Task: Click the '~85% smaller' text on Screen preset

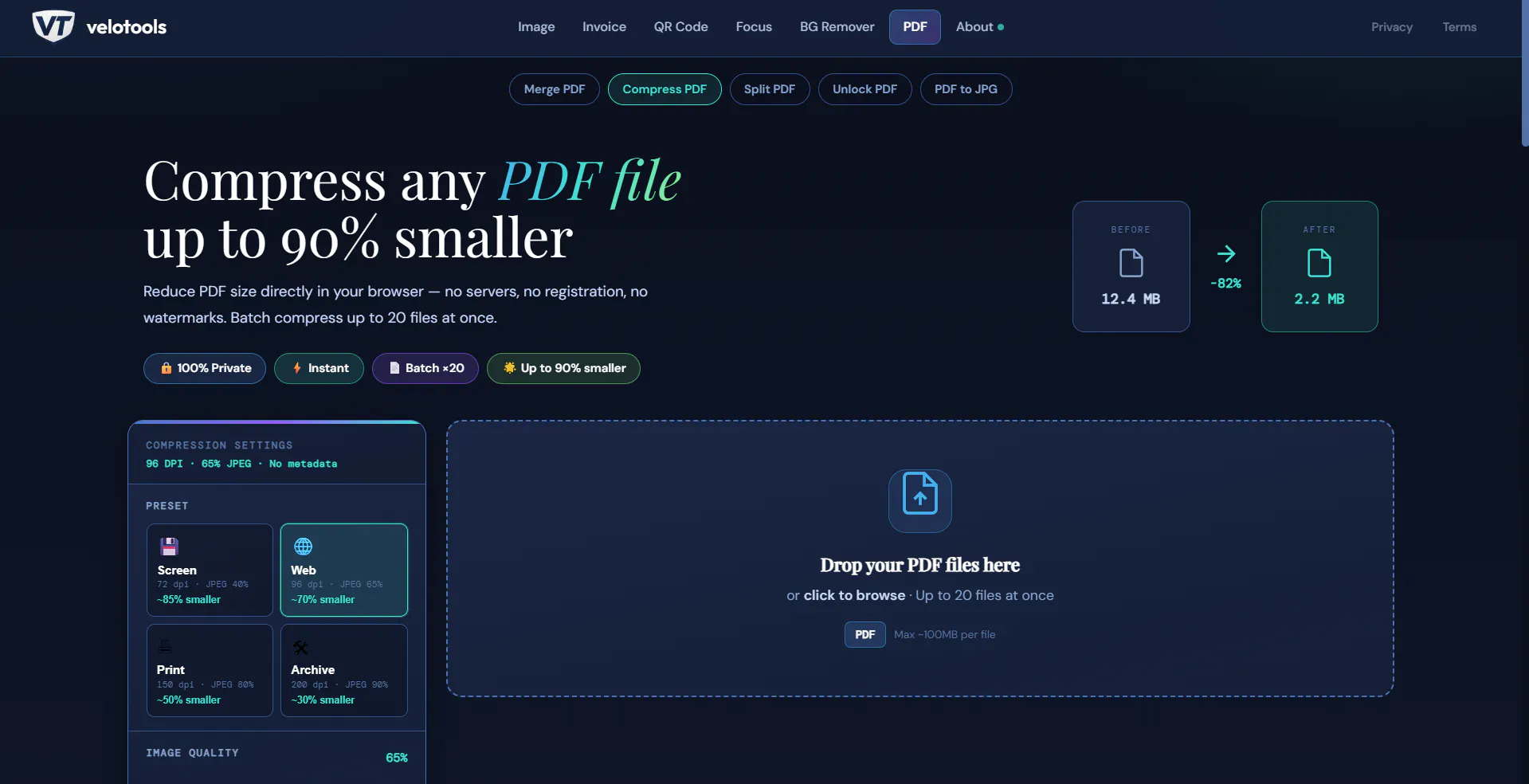Action: tap(189, 600)
